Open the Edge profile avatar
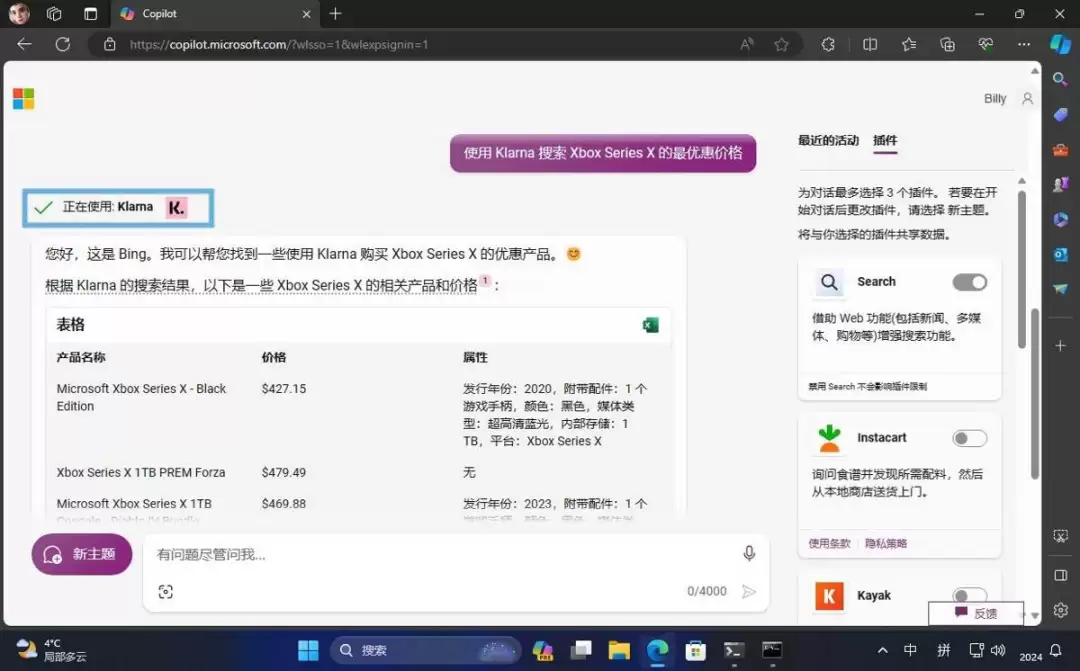Viewport: 1080px width, 671px height. click(19, 14)
